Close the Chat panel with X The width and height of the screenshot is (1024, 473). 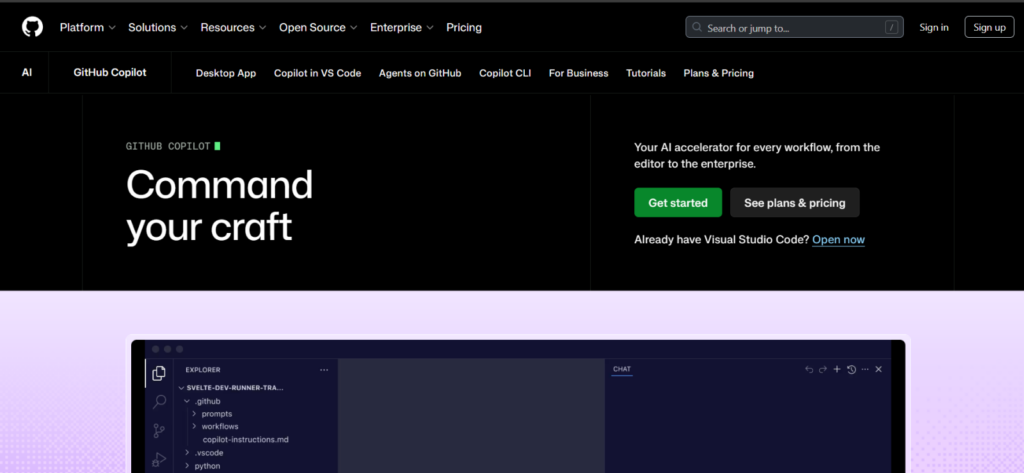tap(878, 369)
